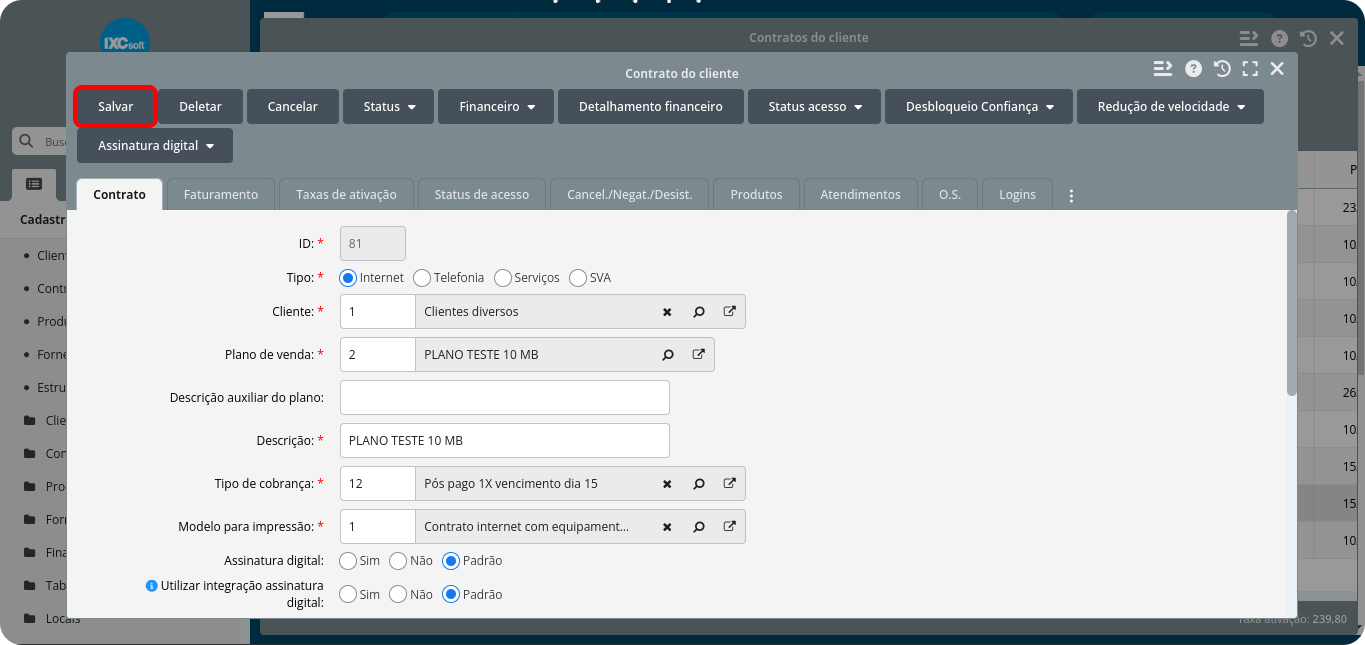Click the Tipo de cobrança code field

[378, 484]
